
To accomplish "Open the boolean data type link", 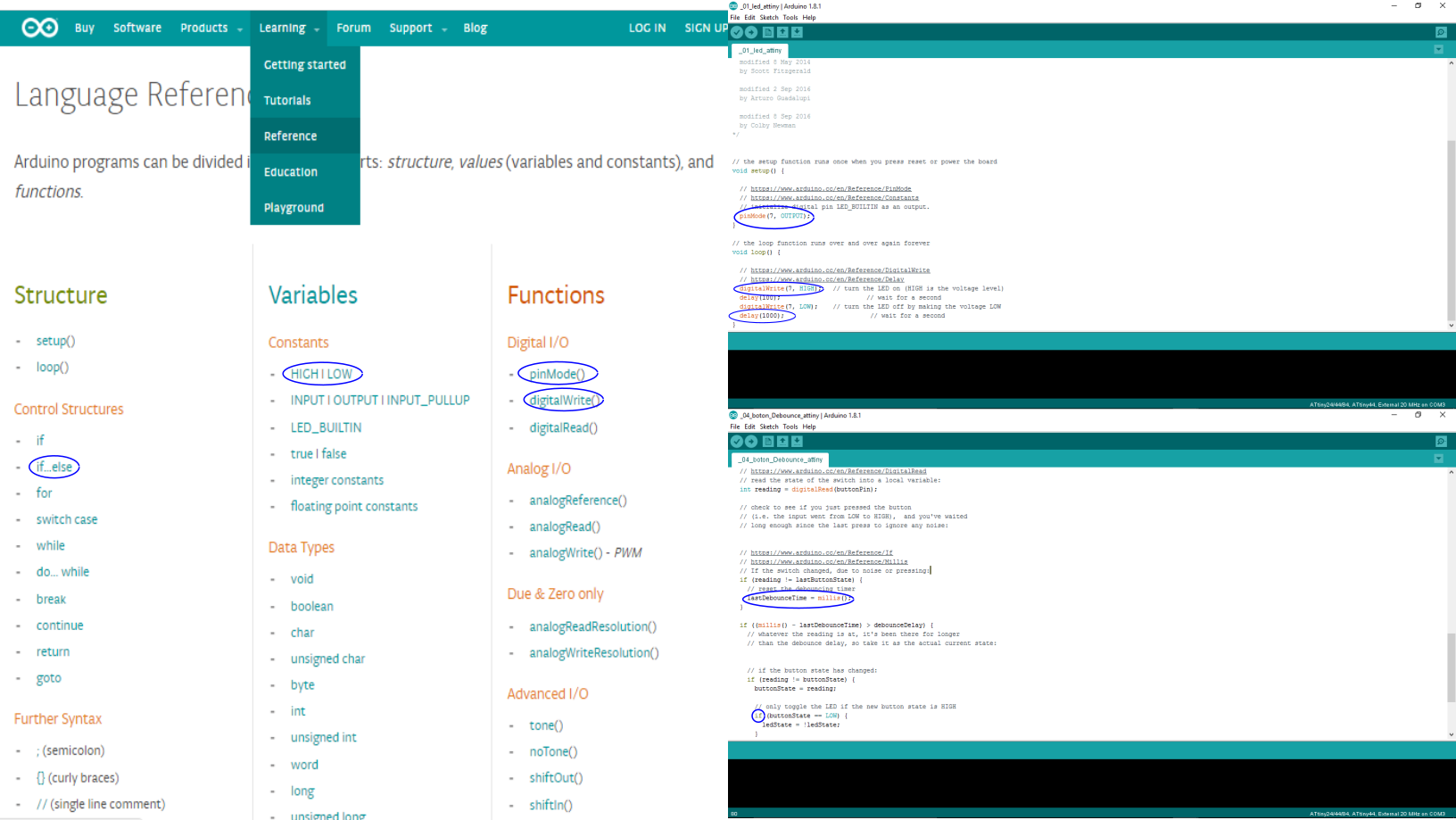I will tap(311, 606).
